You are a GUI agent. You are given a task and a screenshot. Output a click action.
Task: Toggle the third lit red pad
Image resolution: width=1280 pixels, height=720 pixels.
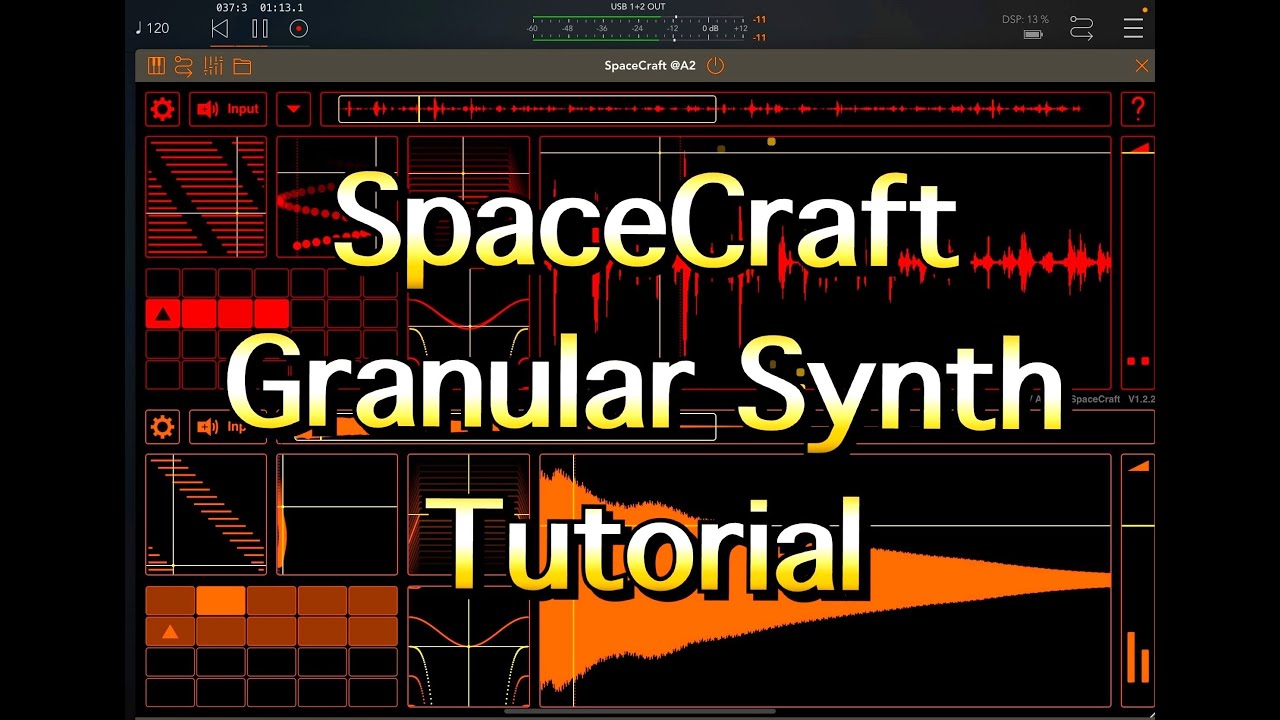(235, 314)
